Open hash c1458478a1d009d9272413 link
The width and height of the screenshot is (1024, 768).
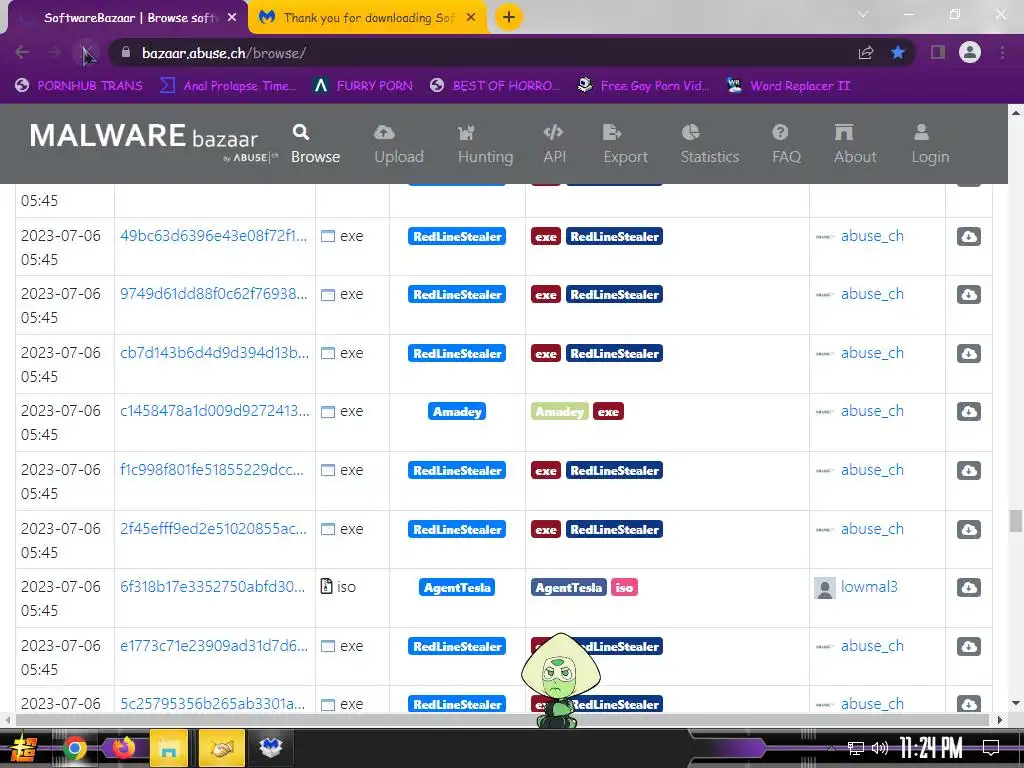coord(215,411)
